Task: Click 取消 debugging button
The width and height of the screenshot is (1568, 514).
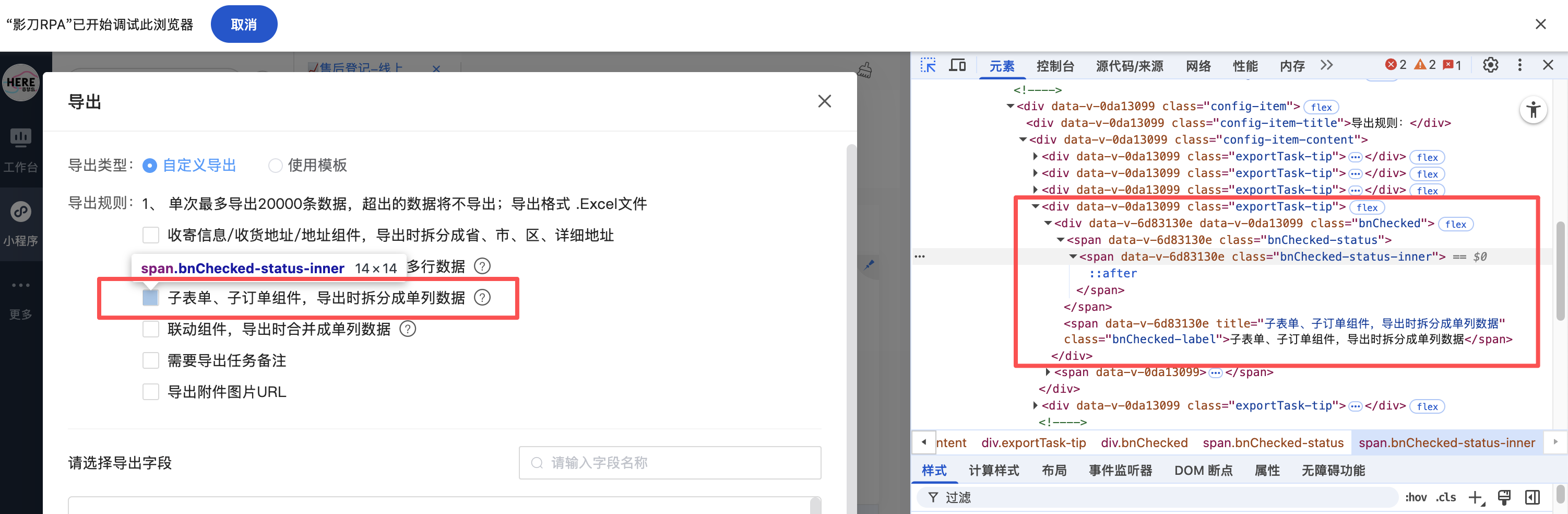Action: [243, 25]
